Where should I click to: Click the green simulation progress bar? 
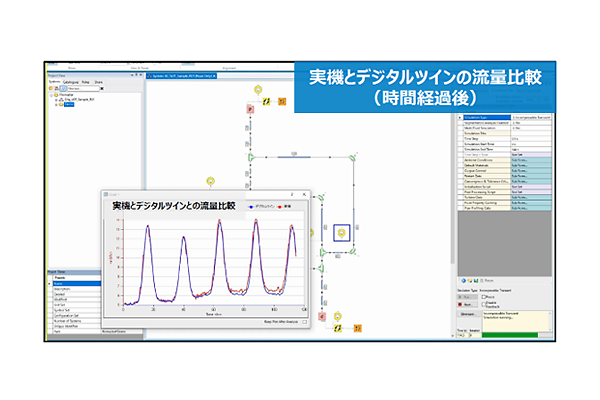(510, 335)
